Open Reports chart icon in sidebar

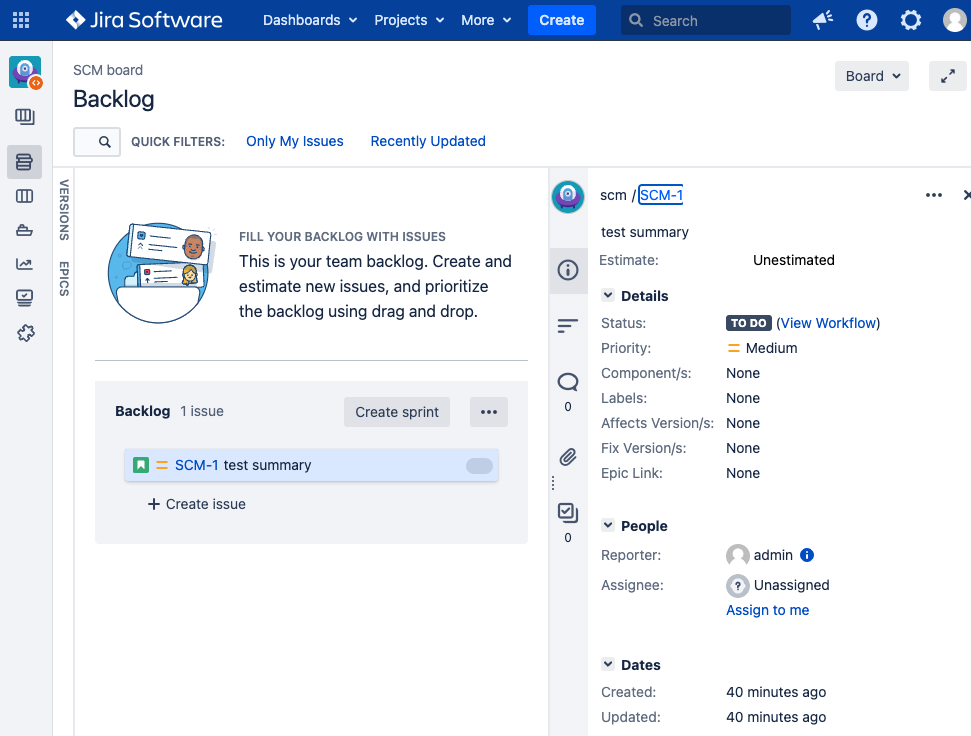click(25, 264)
